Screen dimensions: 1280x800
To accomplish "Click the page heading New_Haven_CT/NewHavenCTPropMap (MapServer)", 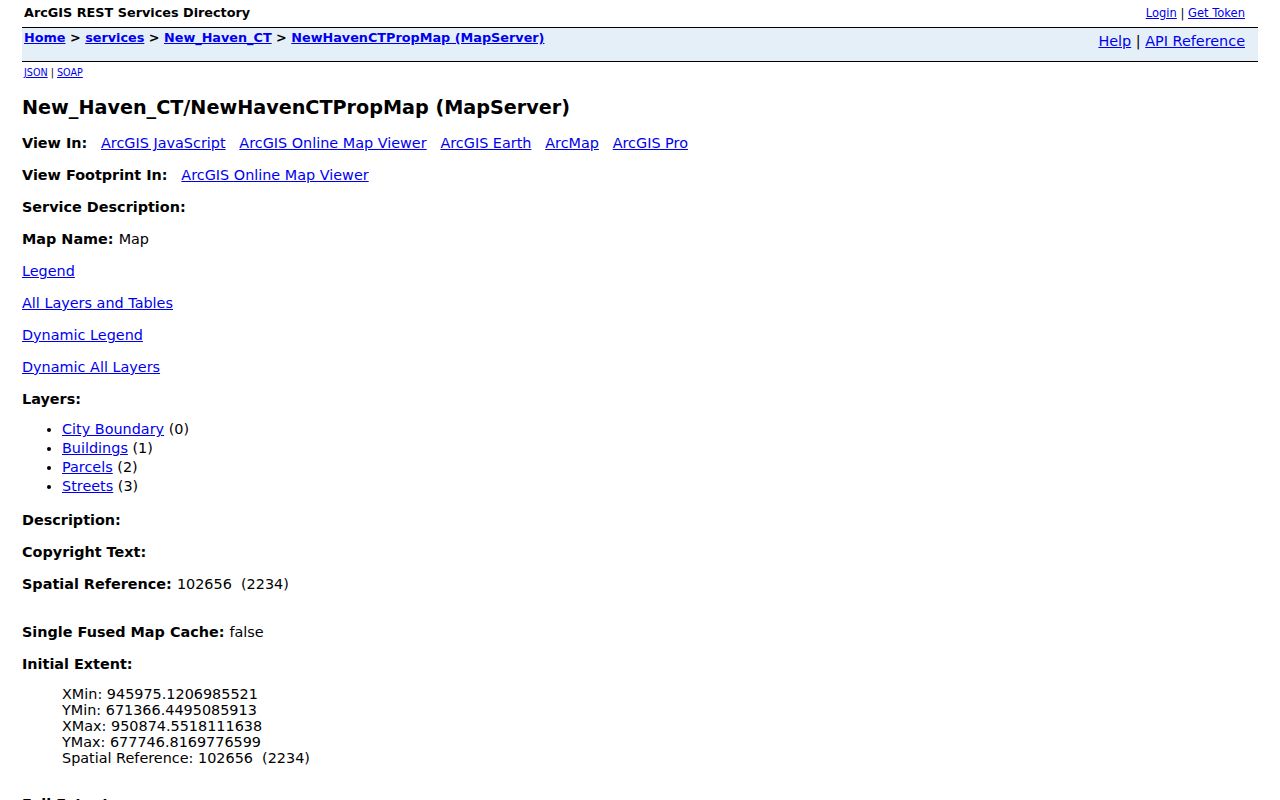I will point(296,107).
